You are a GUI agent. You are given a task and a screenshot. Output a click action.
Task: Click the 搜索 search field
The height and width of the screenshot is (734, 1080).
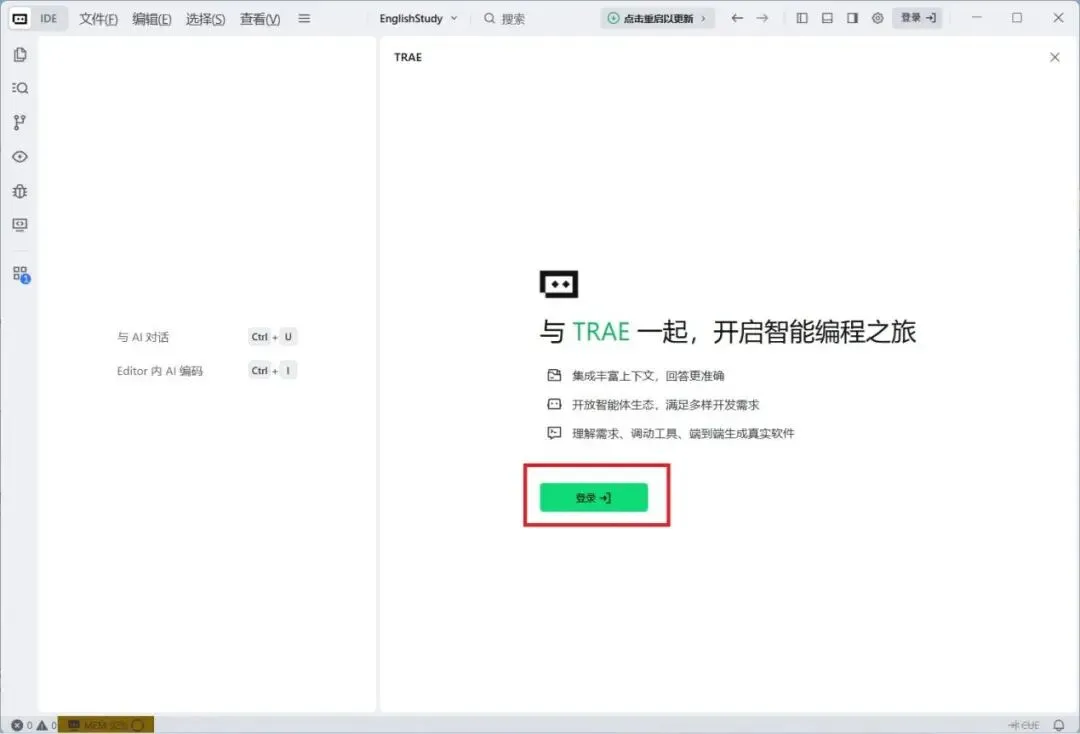pyautogui.click(x=504, y=19)
